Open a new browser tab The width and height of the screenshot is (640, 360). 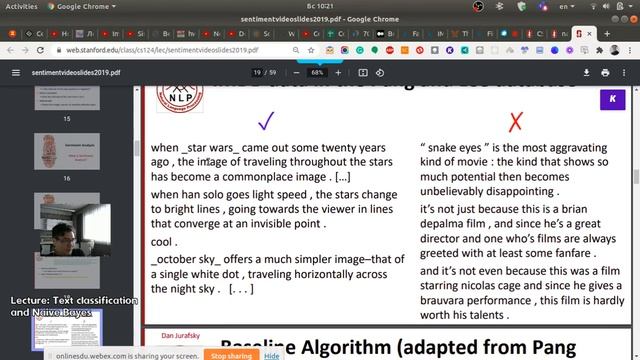click(x=607, y=34)
